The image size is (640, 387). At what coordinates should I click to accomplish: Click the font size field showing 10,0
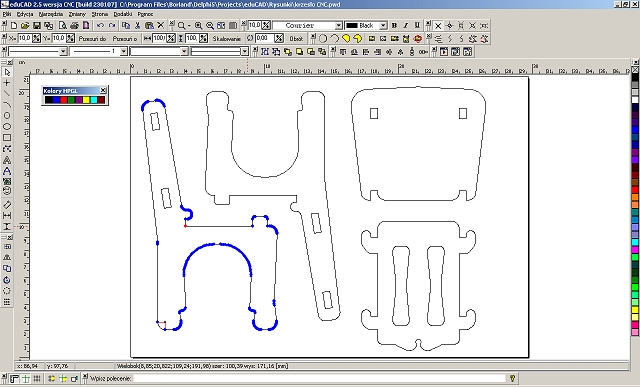pos(255,25)
